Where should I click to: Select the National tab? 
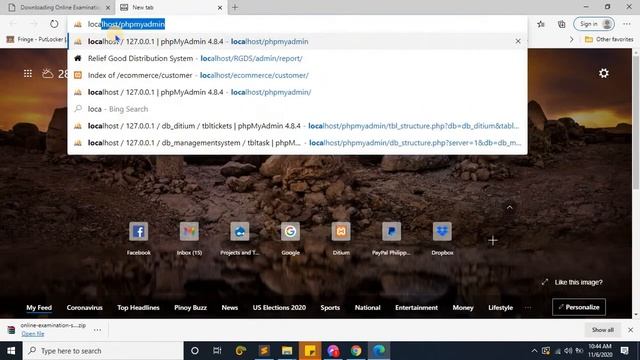[x=367, y=307]
